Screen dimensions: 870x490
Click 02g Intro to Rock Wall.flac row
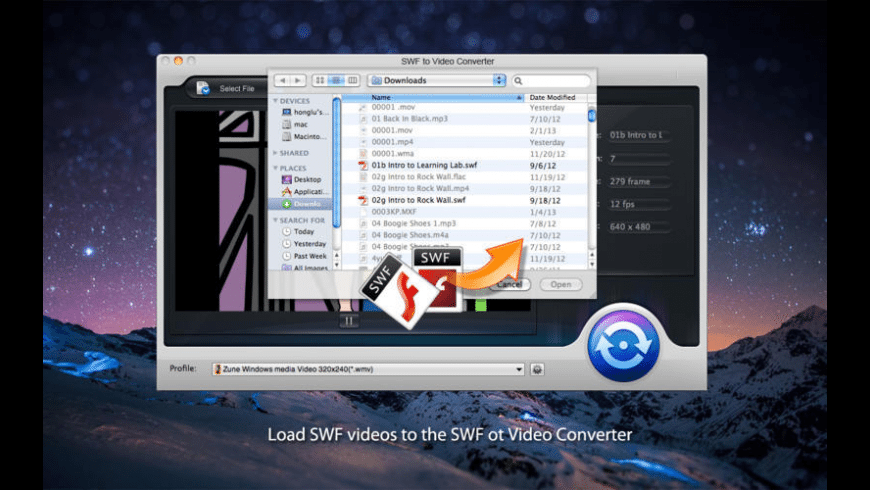point(464,177)
